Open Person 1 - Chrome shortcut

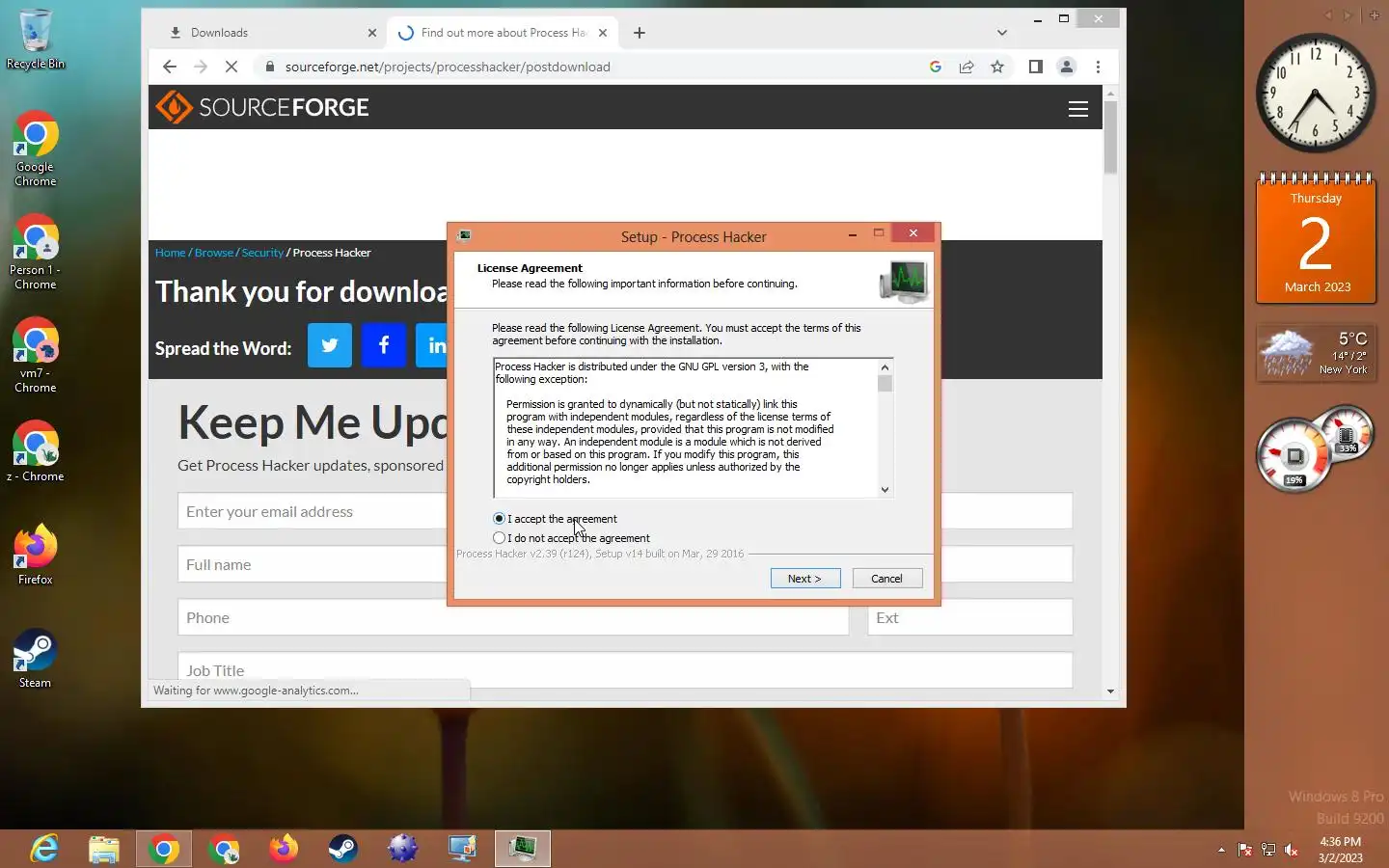[x=36, y=253]
